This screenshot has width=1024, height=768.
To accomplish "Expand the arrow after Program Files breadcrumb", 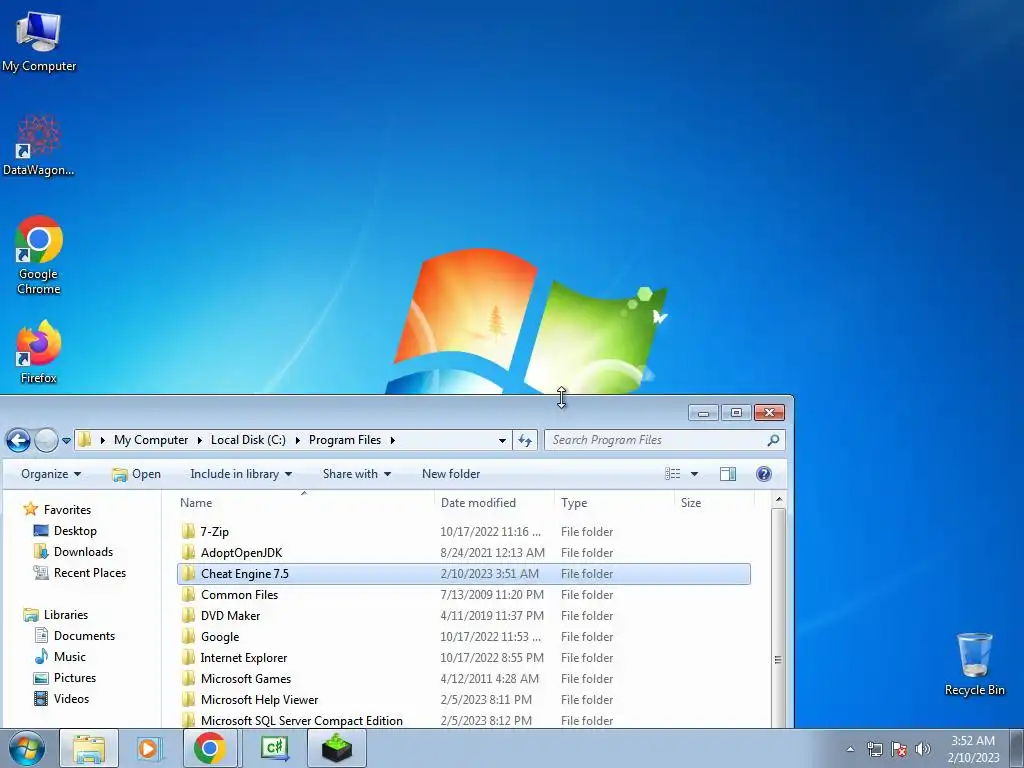I will pos(392,440).
